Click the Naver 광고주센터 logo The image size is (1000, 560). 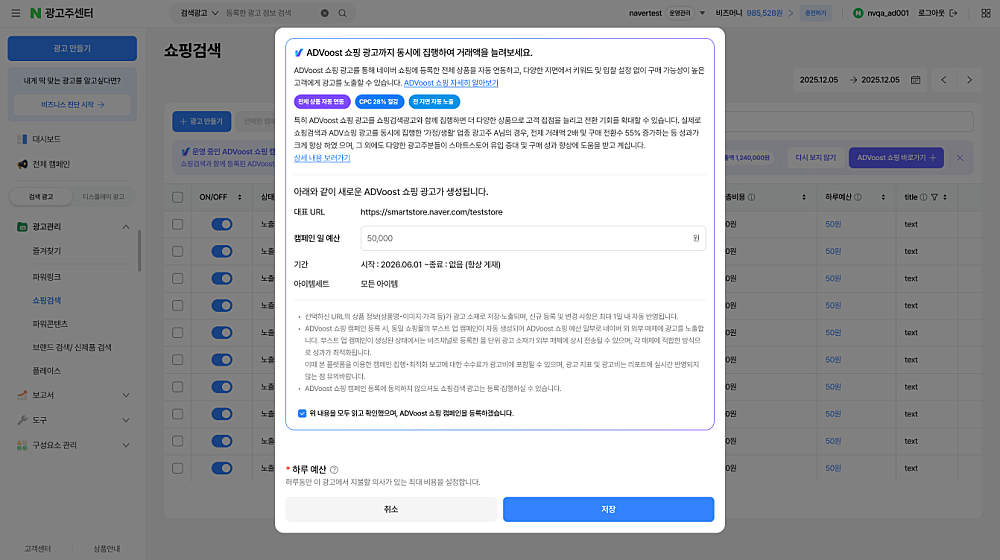pyautogui.click(x=62, y=13)
